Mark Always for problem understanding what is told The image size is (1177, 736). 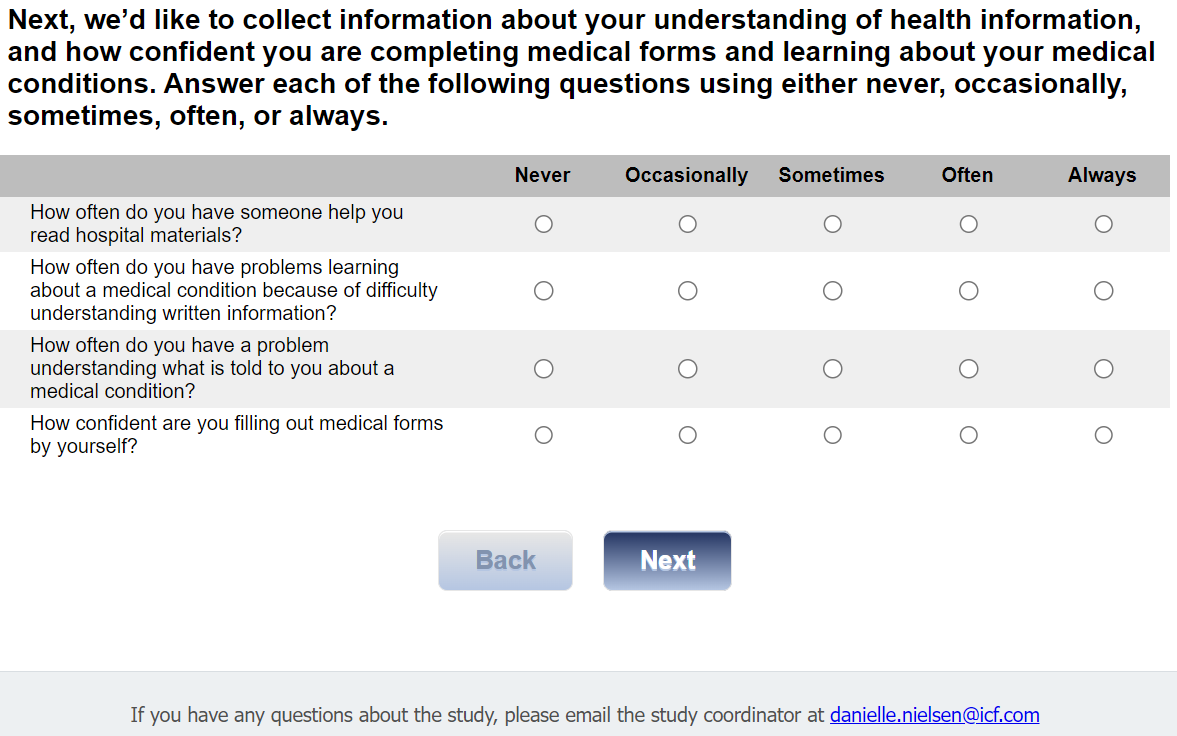[1103, 369]
